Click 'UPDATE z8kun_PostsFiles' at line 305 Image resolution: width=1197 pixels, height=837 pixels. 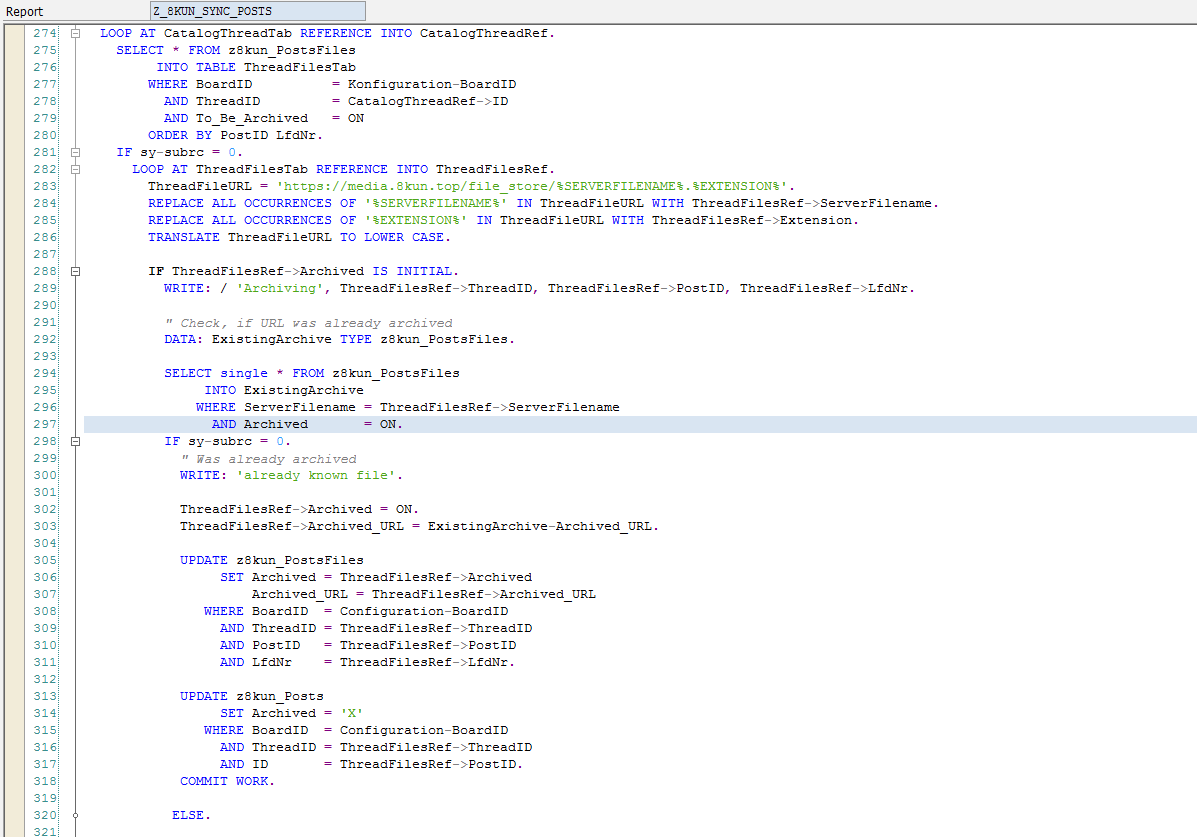click(272, 561)
